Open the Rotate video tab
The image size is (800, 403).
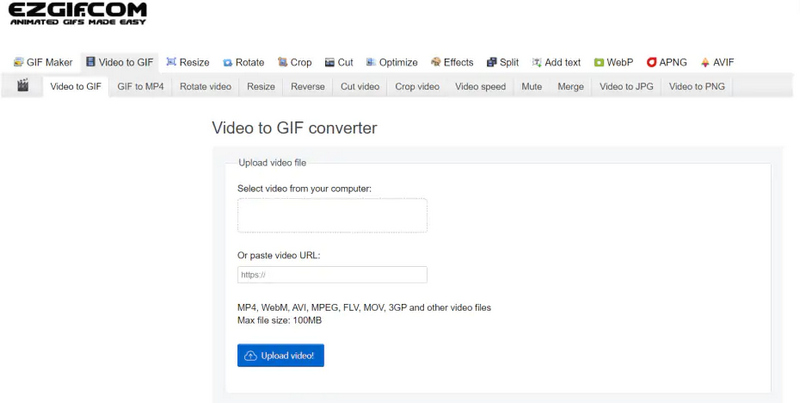tap(205, 87)
